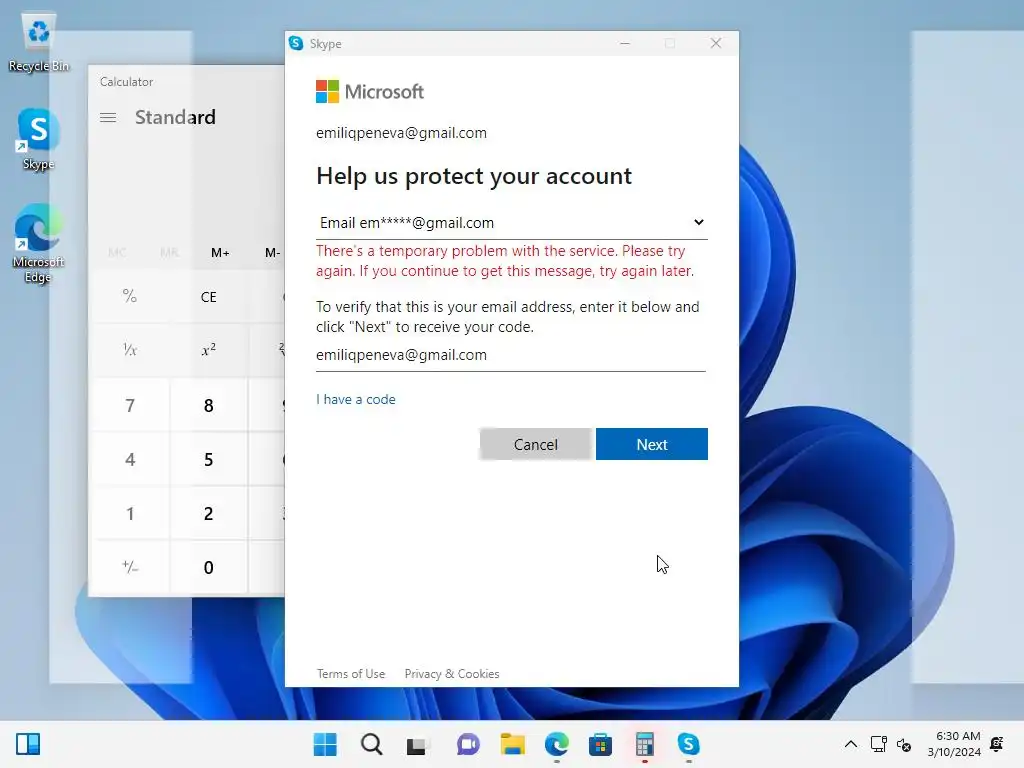
Task: Cancel the account protection dialog
Action: 536,444
